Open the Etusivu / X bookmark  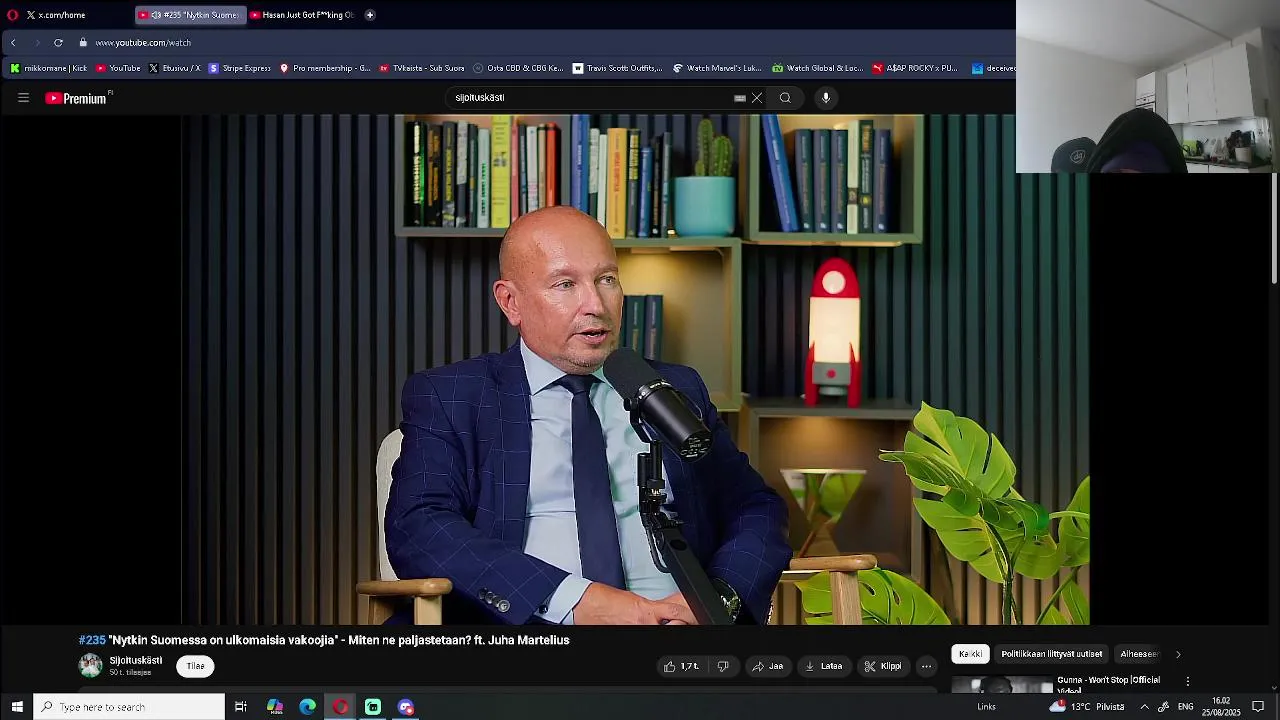coord(174,68)
